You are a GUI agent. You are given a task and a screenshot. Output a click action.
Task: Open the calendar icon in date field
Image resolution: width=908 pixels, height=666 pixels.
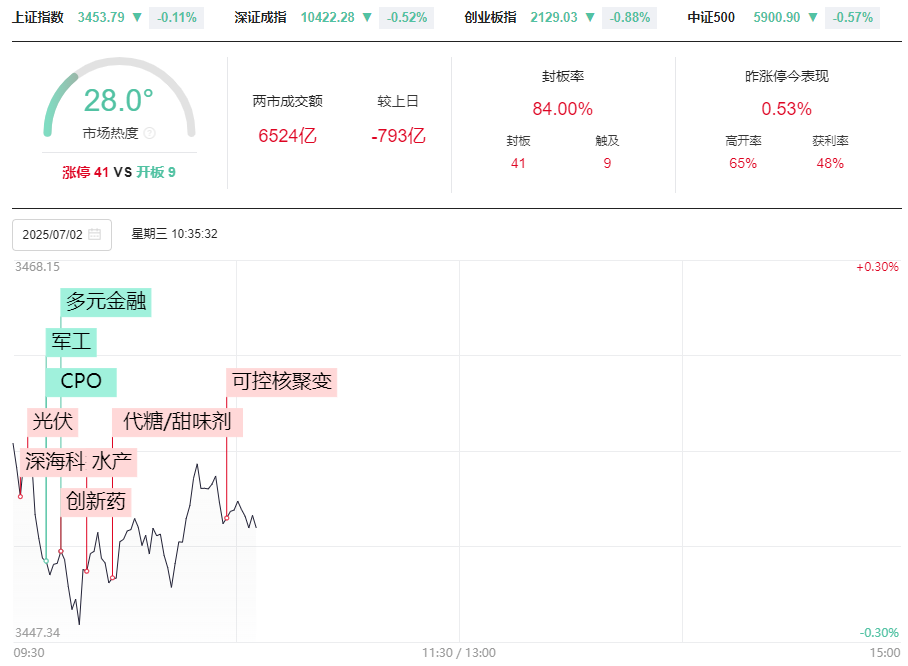pos(95,235)
